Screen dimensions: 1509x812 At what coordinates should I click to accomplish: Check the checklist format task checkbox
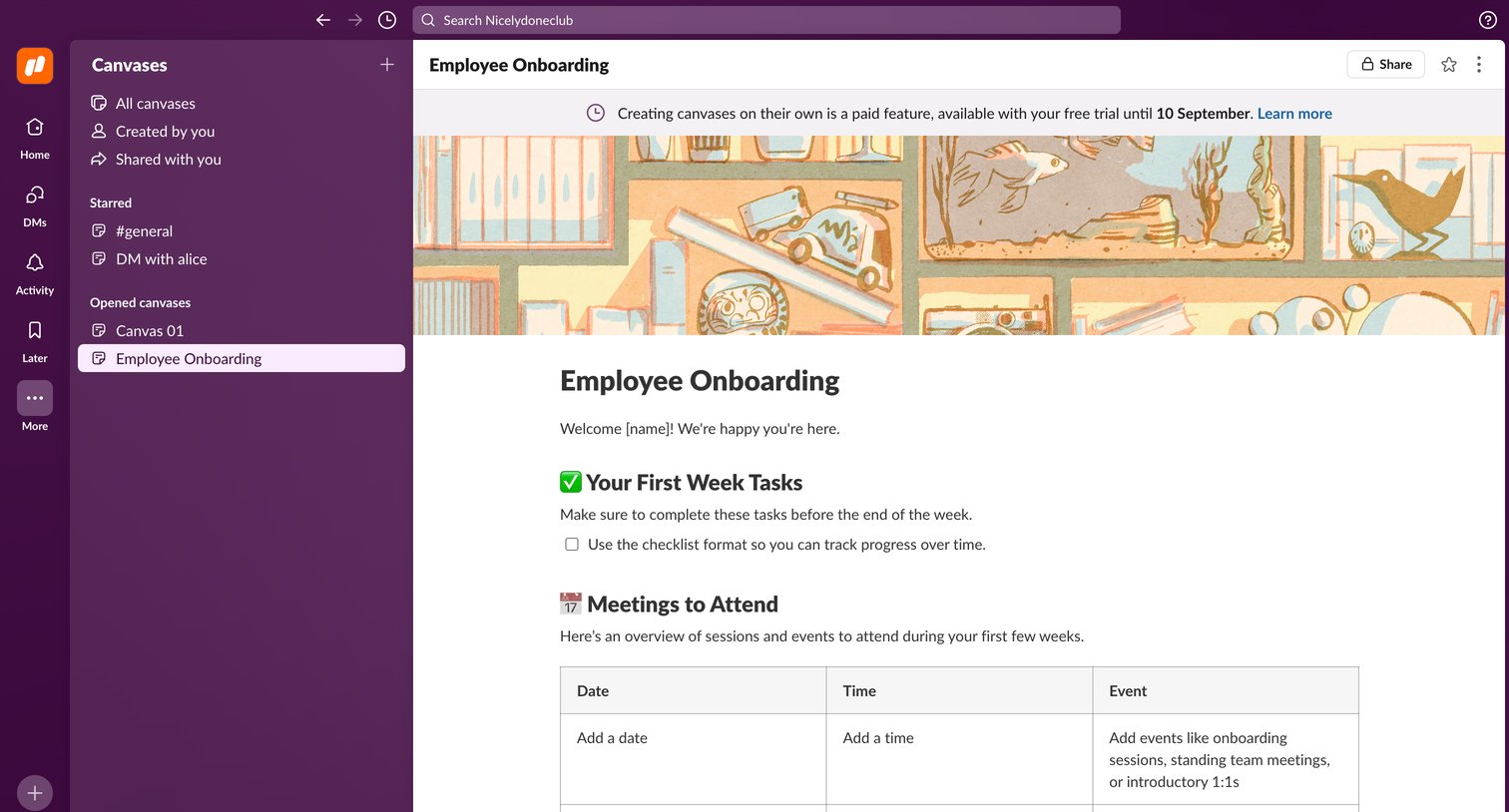pos(572,545)
